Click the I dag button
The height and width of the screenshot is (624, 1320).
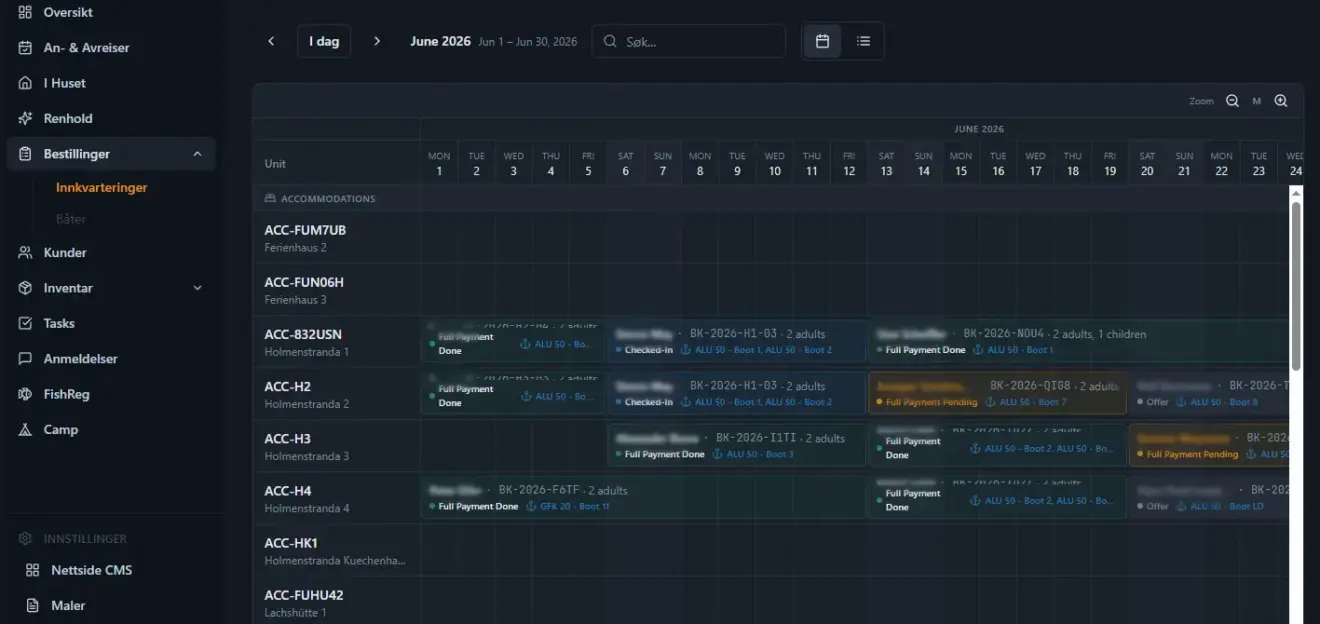[324, 41]
